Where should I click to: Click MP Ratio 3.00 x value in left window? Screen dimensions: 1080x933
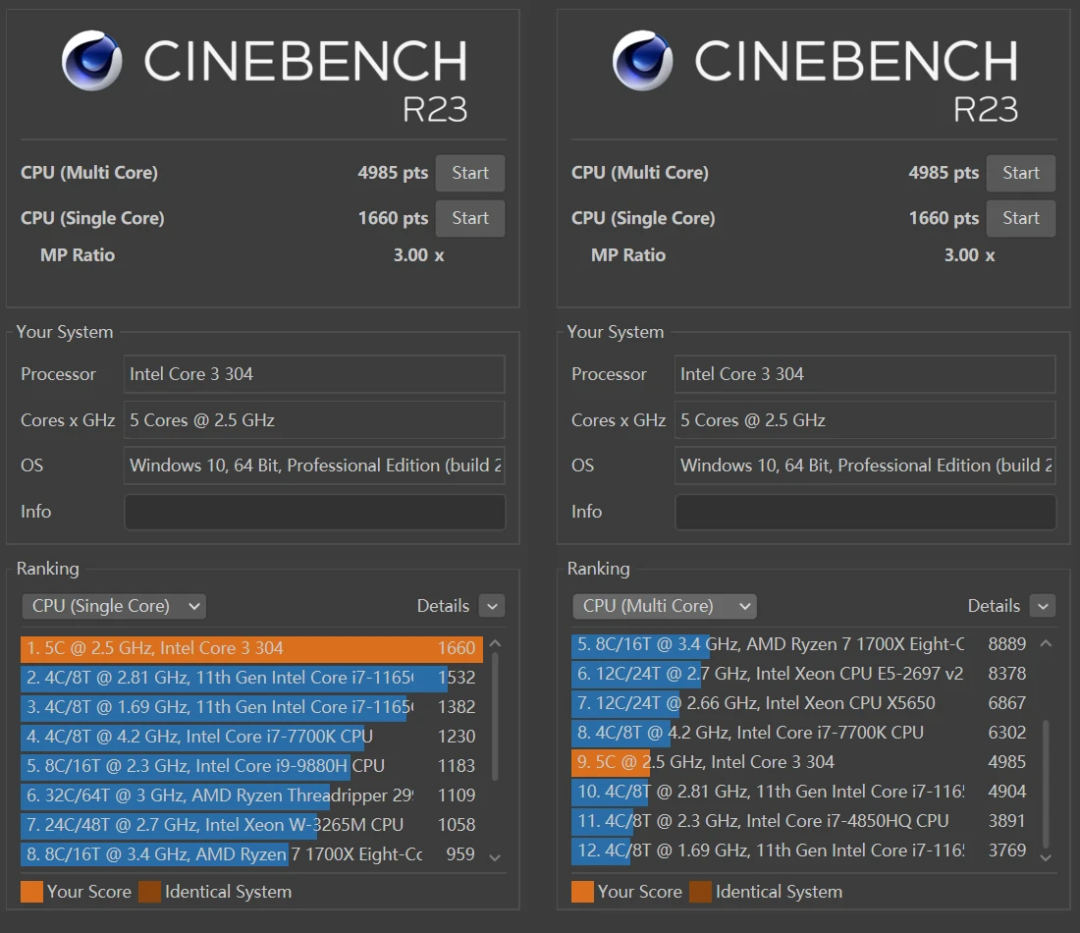coord(419,255)
